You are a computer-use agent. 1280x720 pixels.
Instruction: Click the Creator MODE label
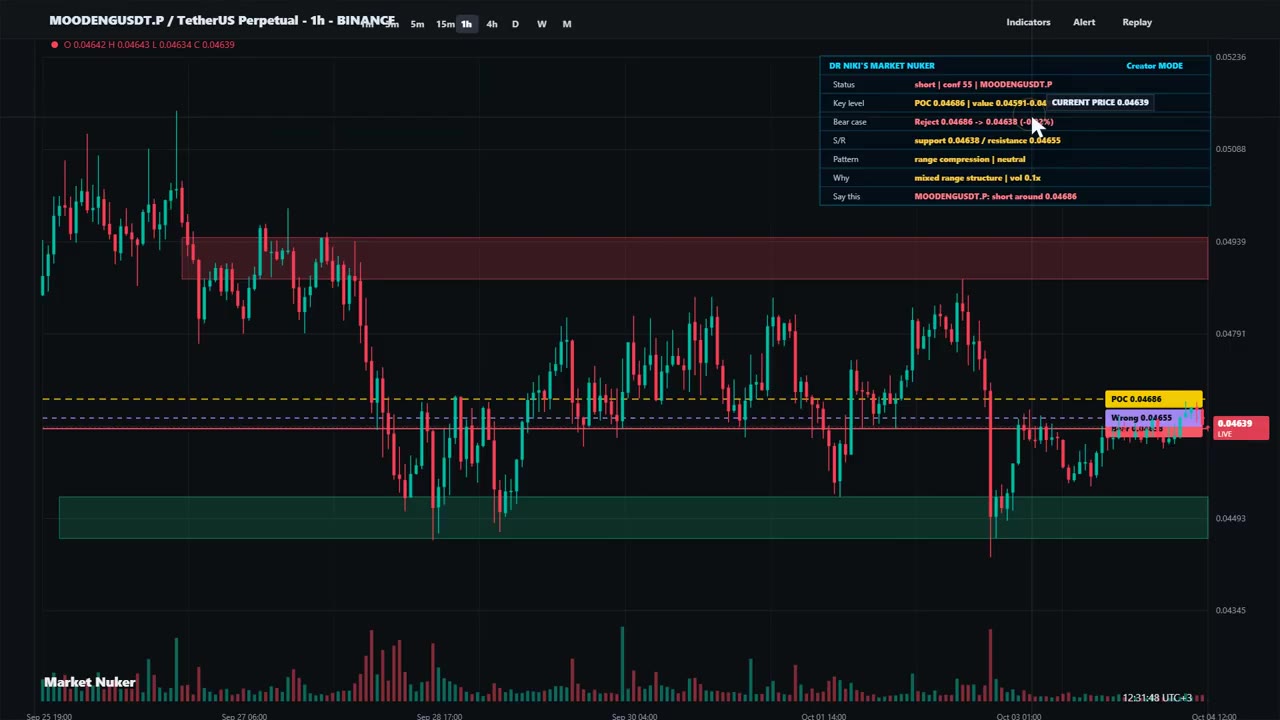1154,66
